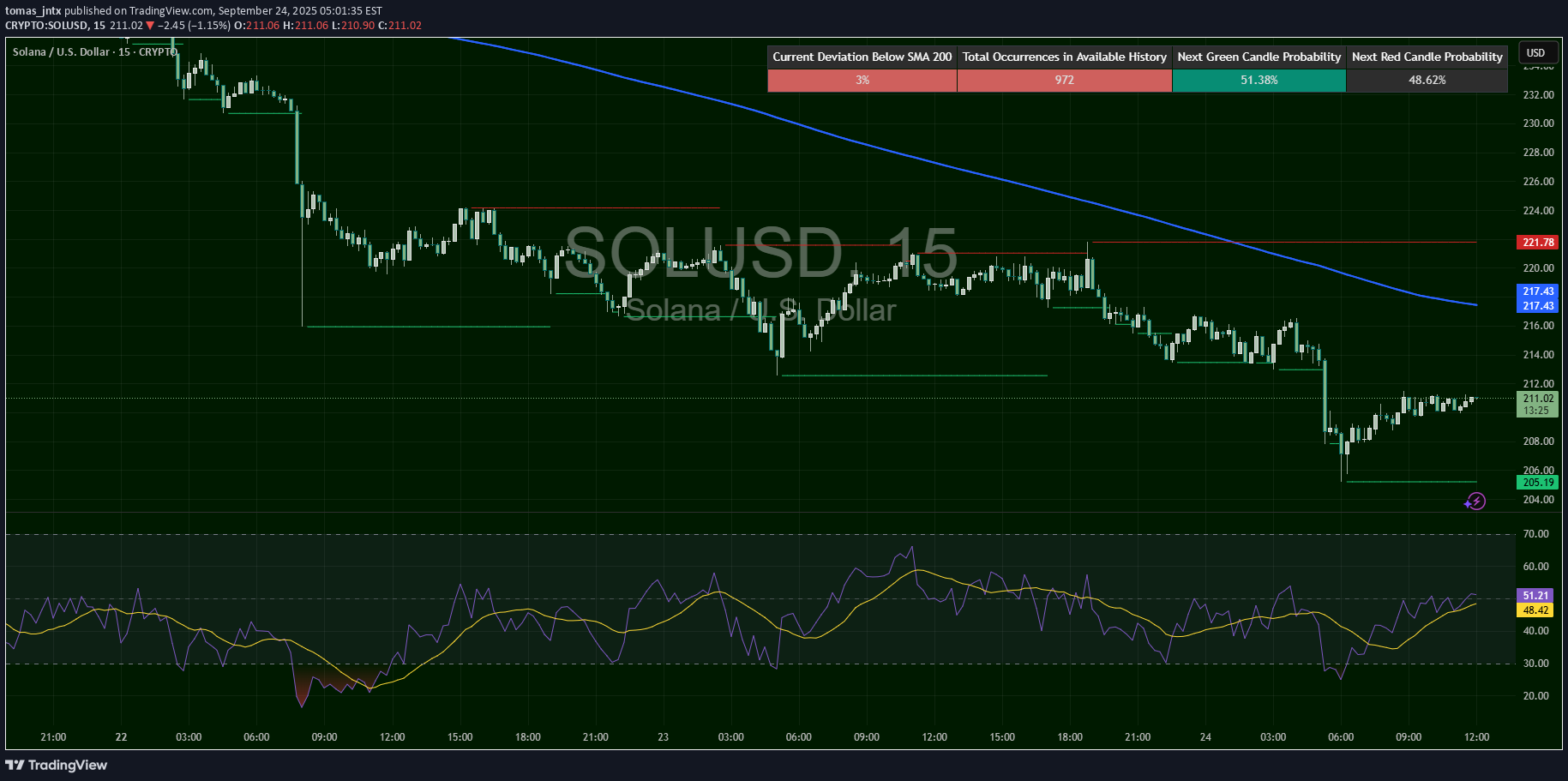Click the purple lightning bolt icon on chart
This screenshot has width=1568, height=781.
point(1475,502)
